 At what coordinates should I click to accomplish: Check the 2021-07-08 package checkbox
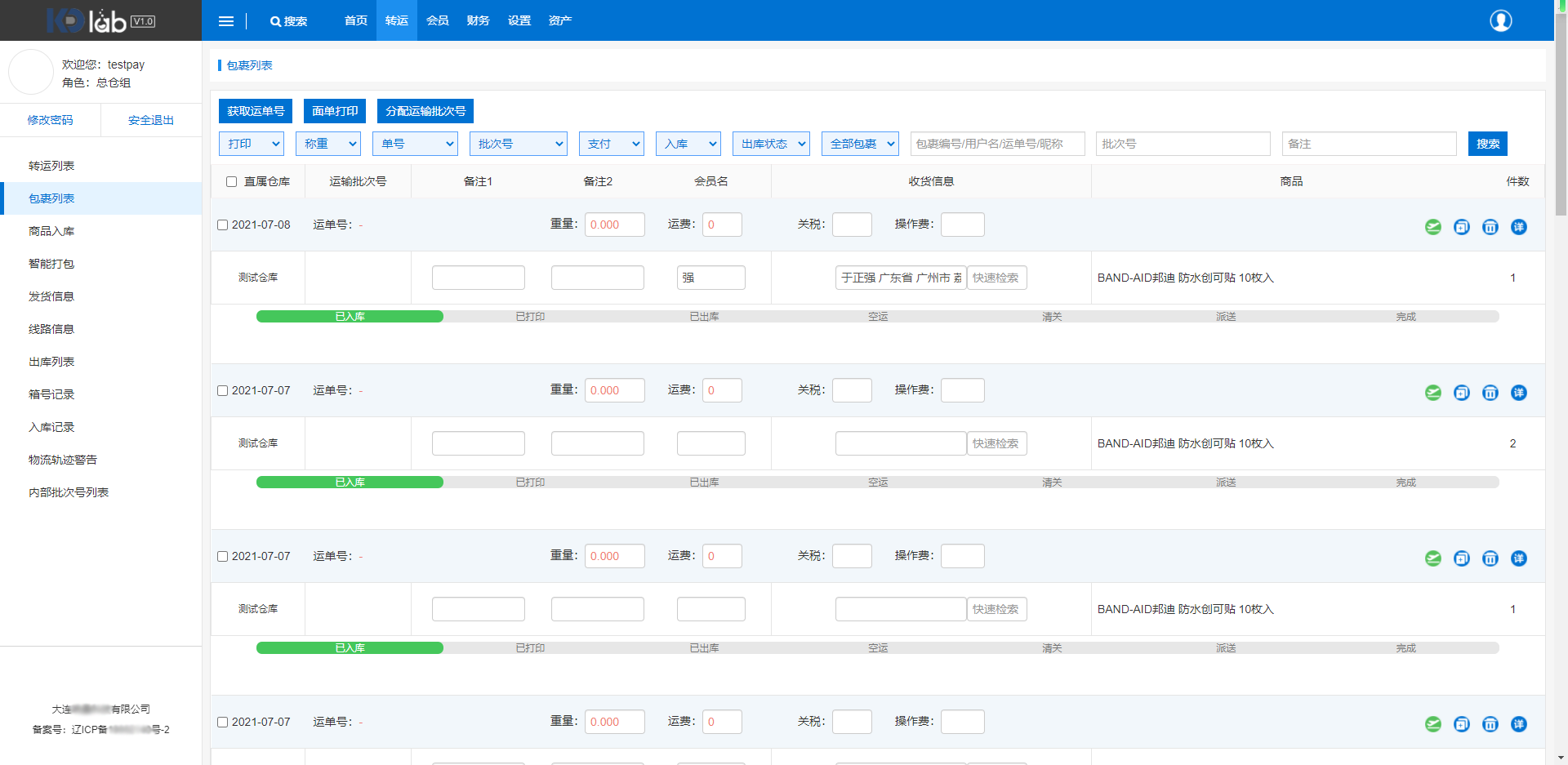222,225
